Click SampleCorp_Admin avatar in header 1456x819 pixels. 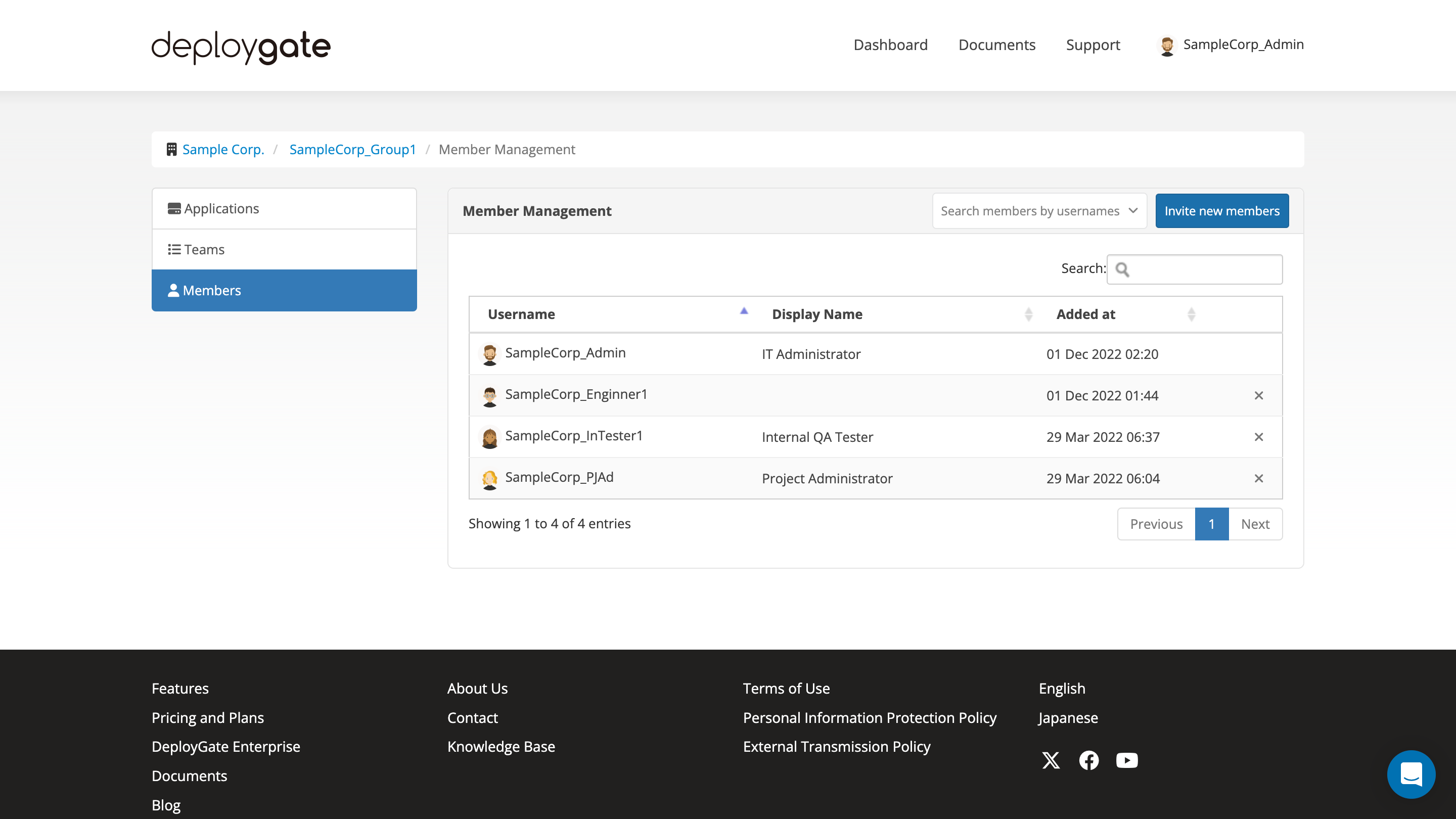[1167, 45]
